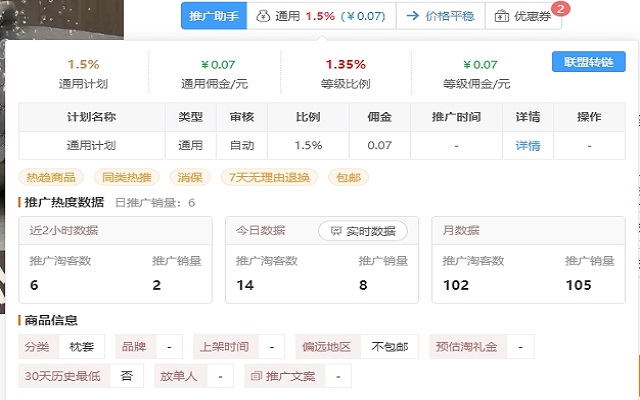Click the 推广助手 tab
Screen dimensions: 640x400
214,16
